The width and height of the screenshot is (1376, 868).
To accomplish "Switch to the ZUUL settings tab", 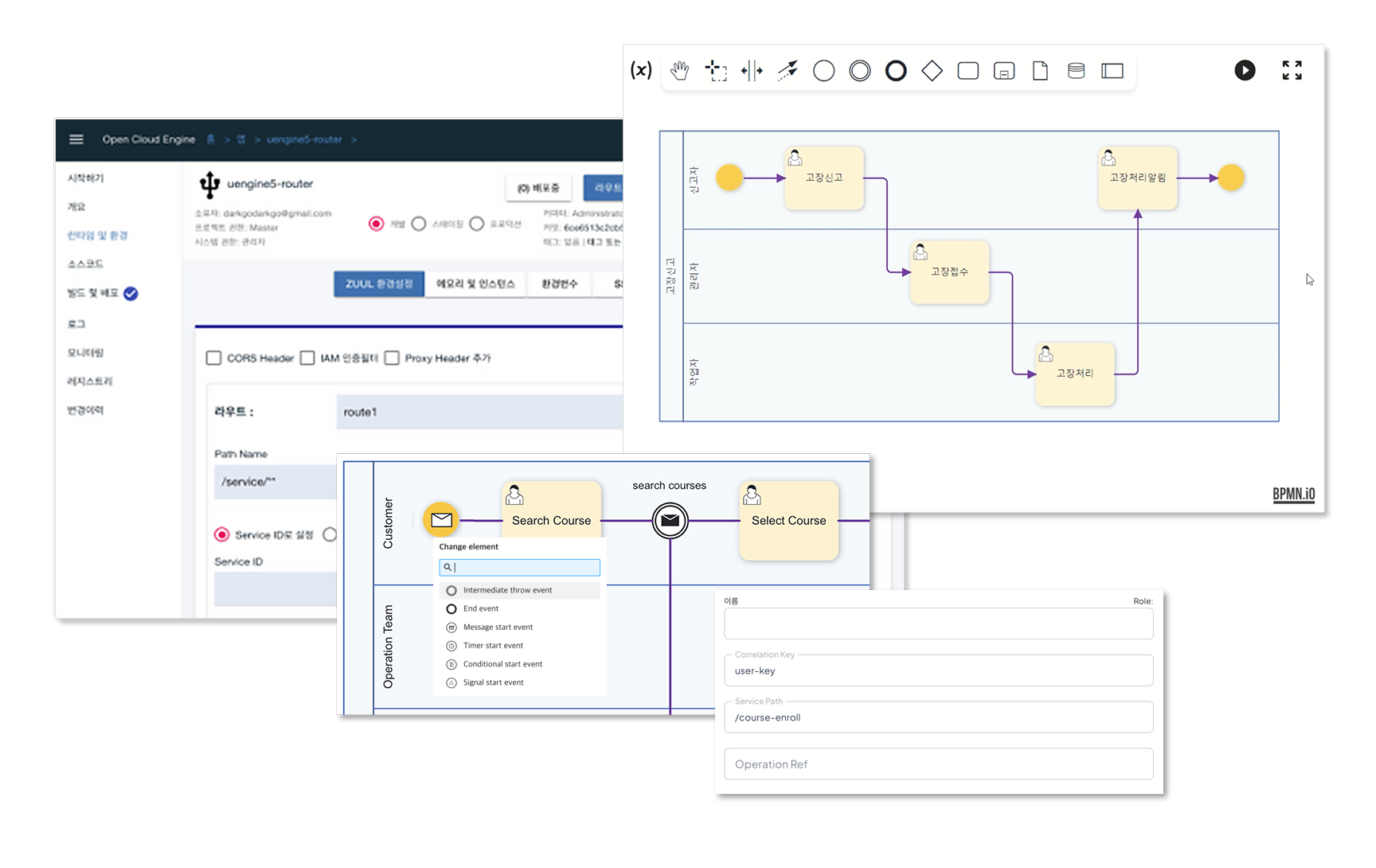I will coord(379,283).
